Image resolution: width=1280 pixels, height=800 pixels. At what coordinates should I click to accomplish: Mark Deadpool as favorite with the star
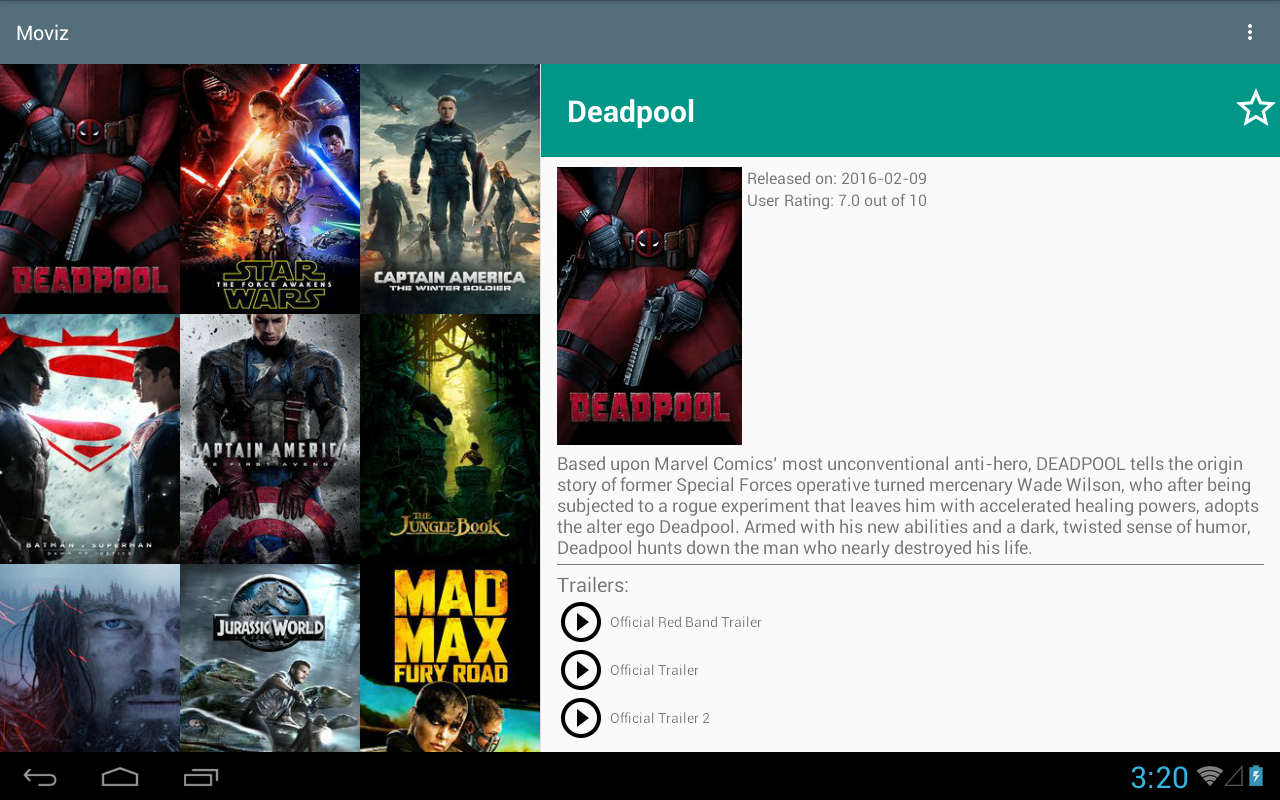(x=1255, y=108)
